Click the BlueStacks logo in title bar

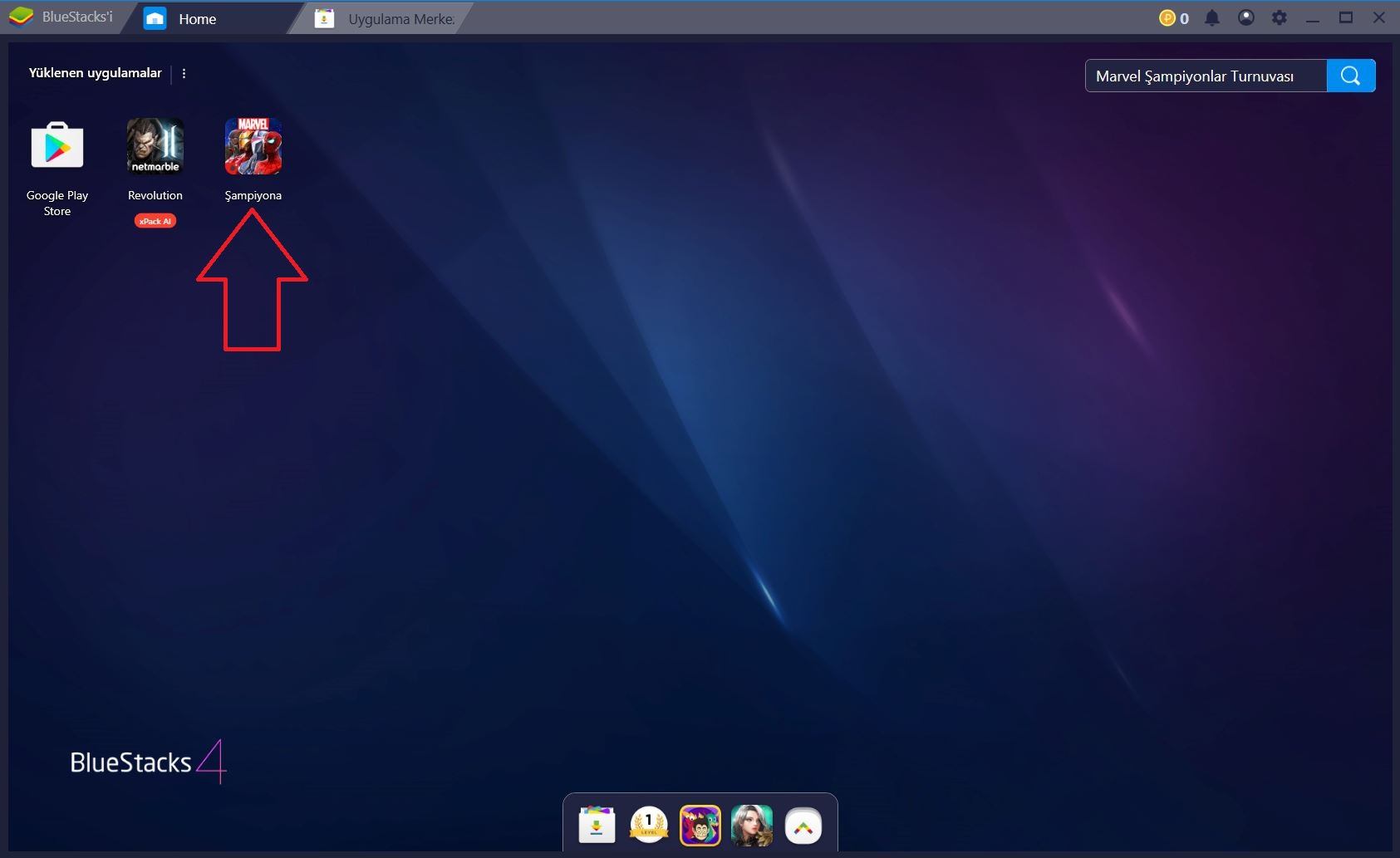coord(21,17)
